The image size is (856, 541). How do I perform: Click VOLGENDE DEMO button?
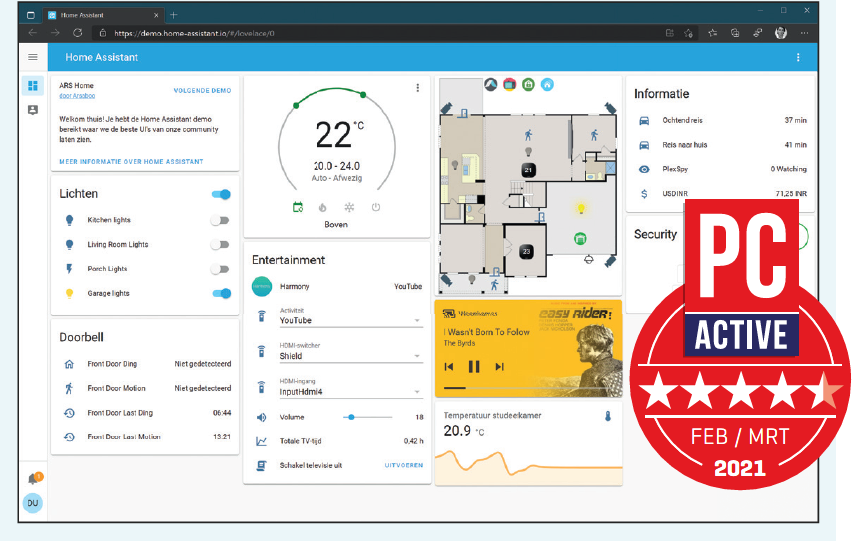coord(203,91)
